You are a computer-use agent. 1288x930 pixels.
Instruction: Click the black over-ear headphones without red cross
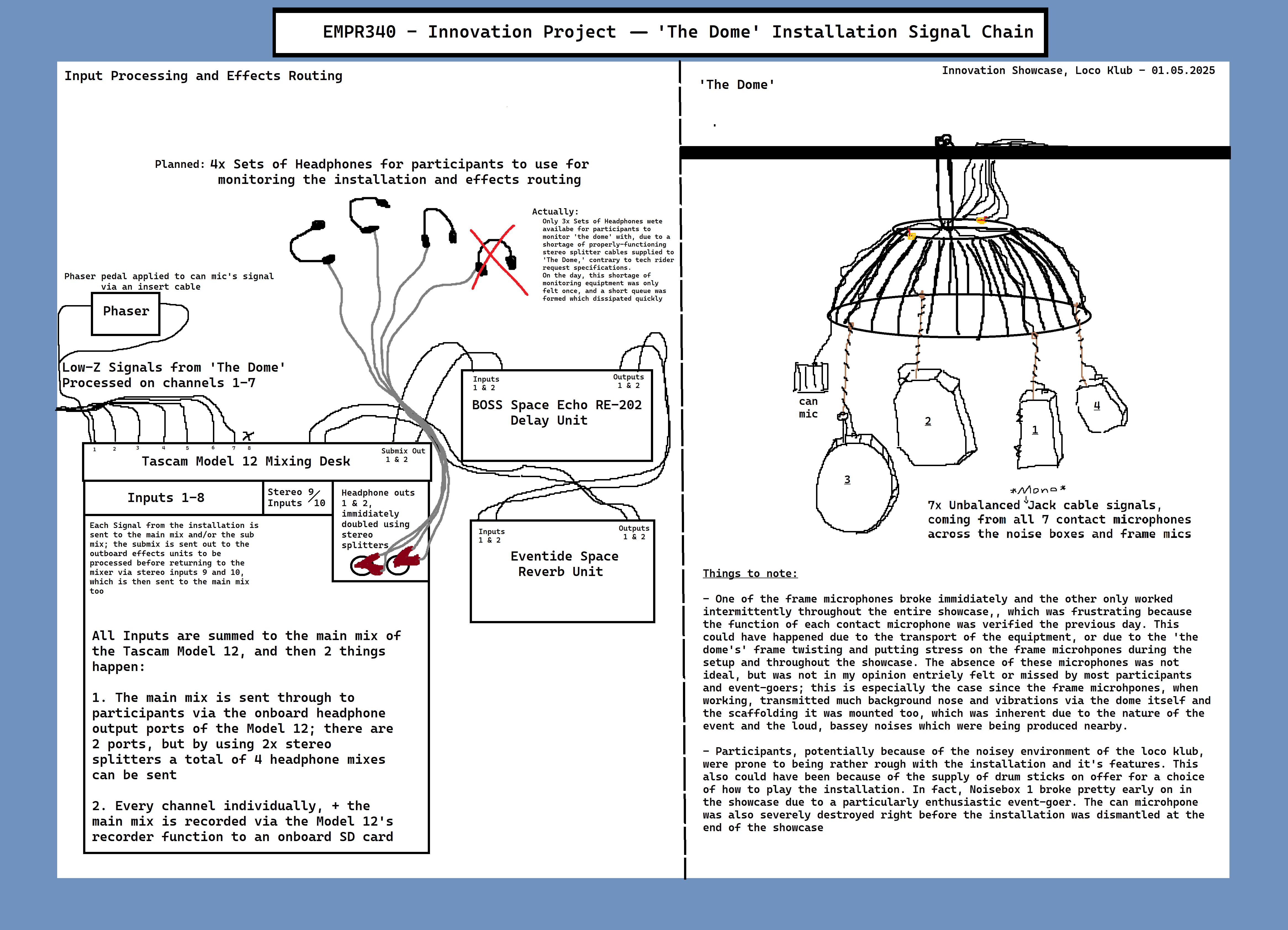[x=439, y=229]
